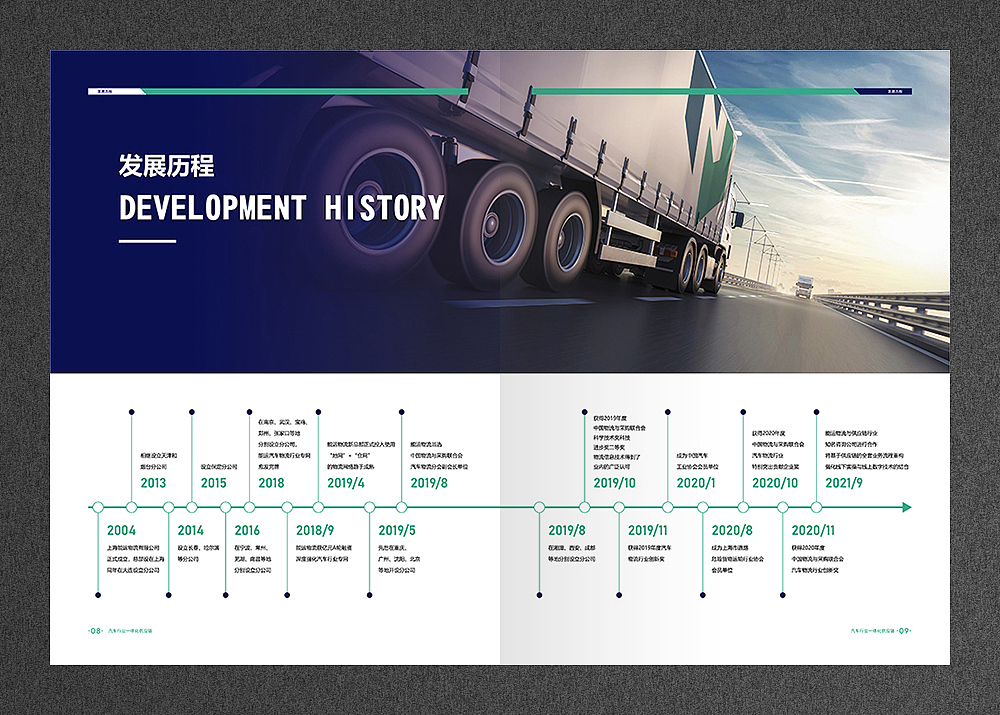Select the 2018 year label
The width and height of the screenshot is (1000, 715).
pos(271,483)
